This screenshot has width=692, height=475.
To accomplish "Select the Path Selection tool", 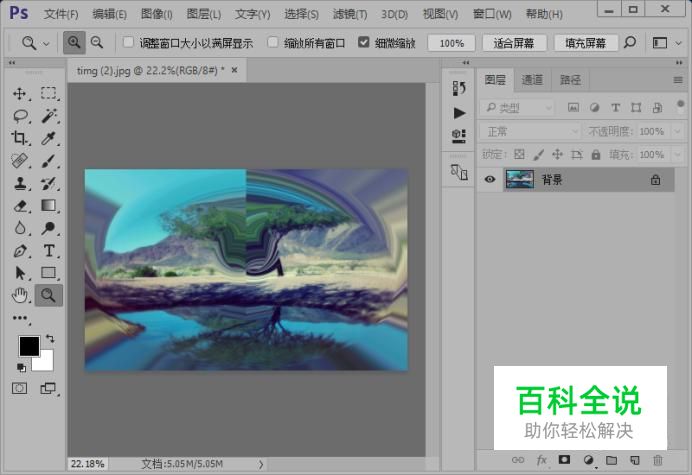I will coord(20,273).
